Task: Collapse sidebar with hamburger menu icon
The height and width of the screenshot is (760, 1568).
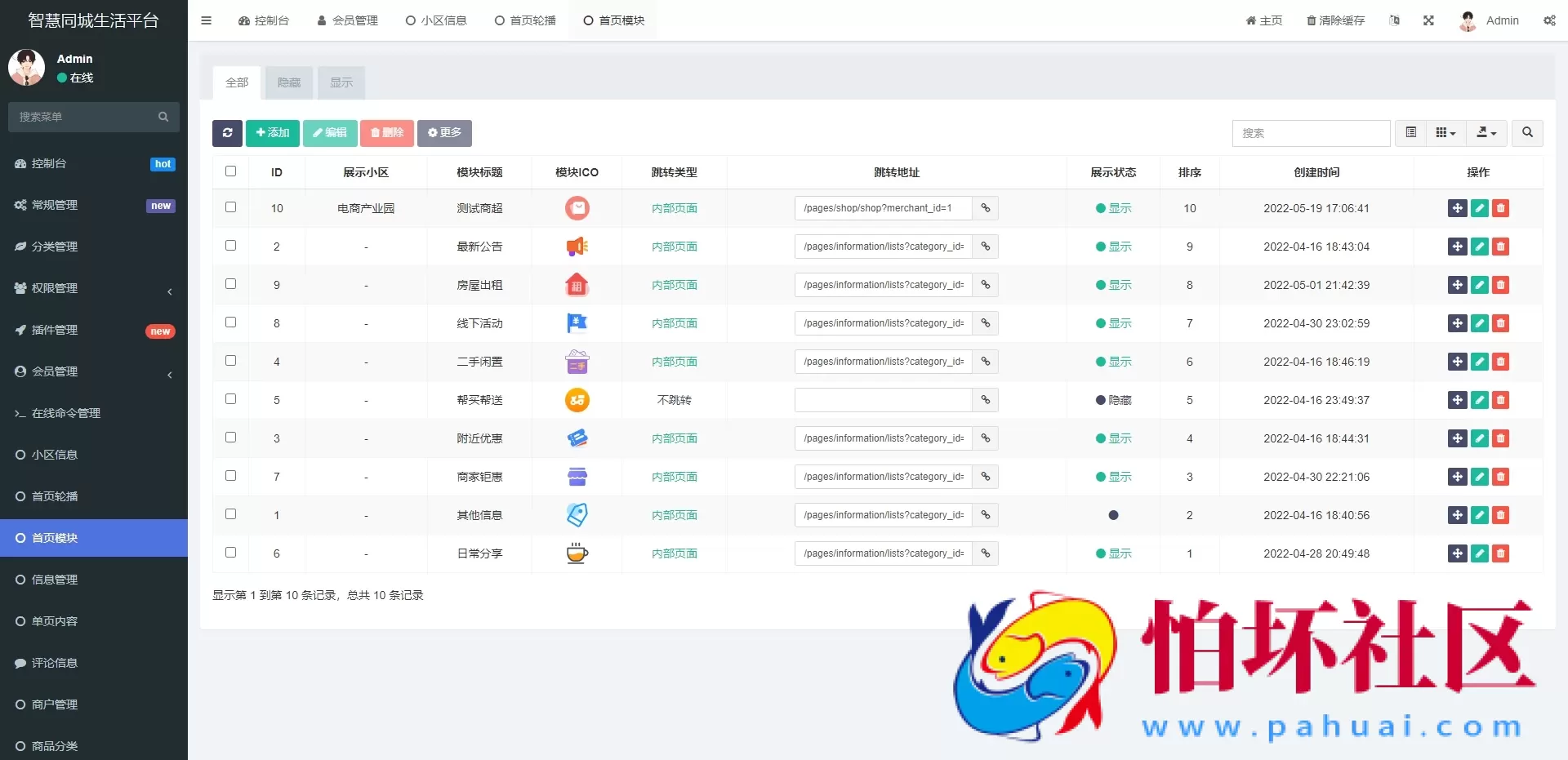Action: 206,20
